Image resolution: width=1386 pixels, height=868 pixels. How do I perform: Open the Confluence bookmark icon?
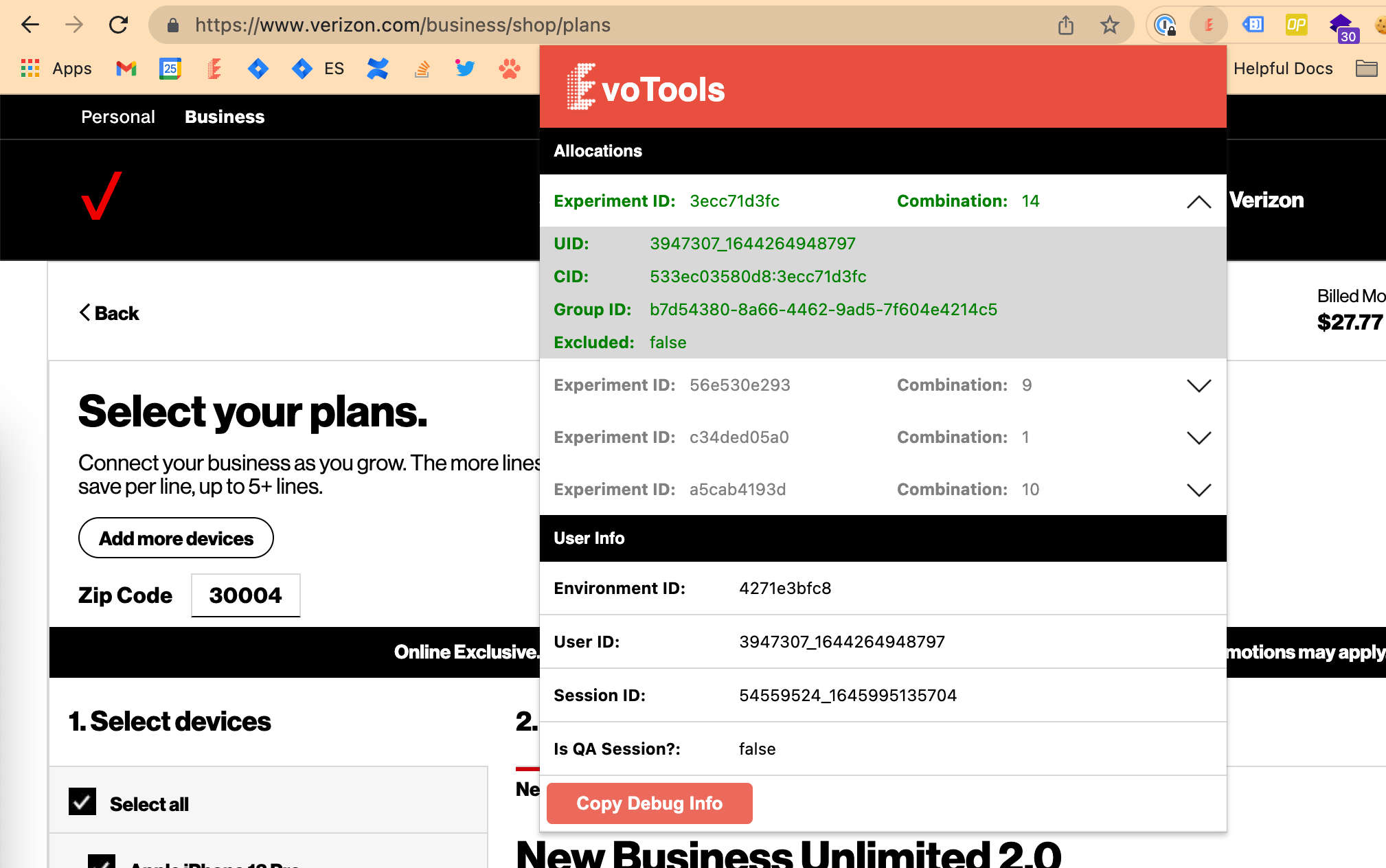(x=378, y=69)
